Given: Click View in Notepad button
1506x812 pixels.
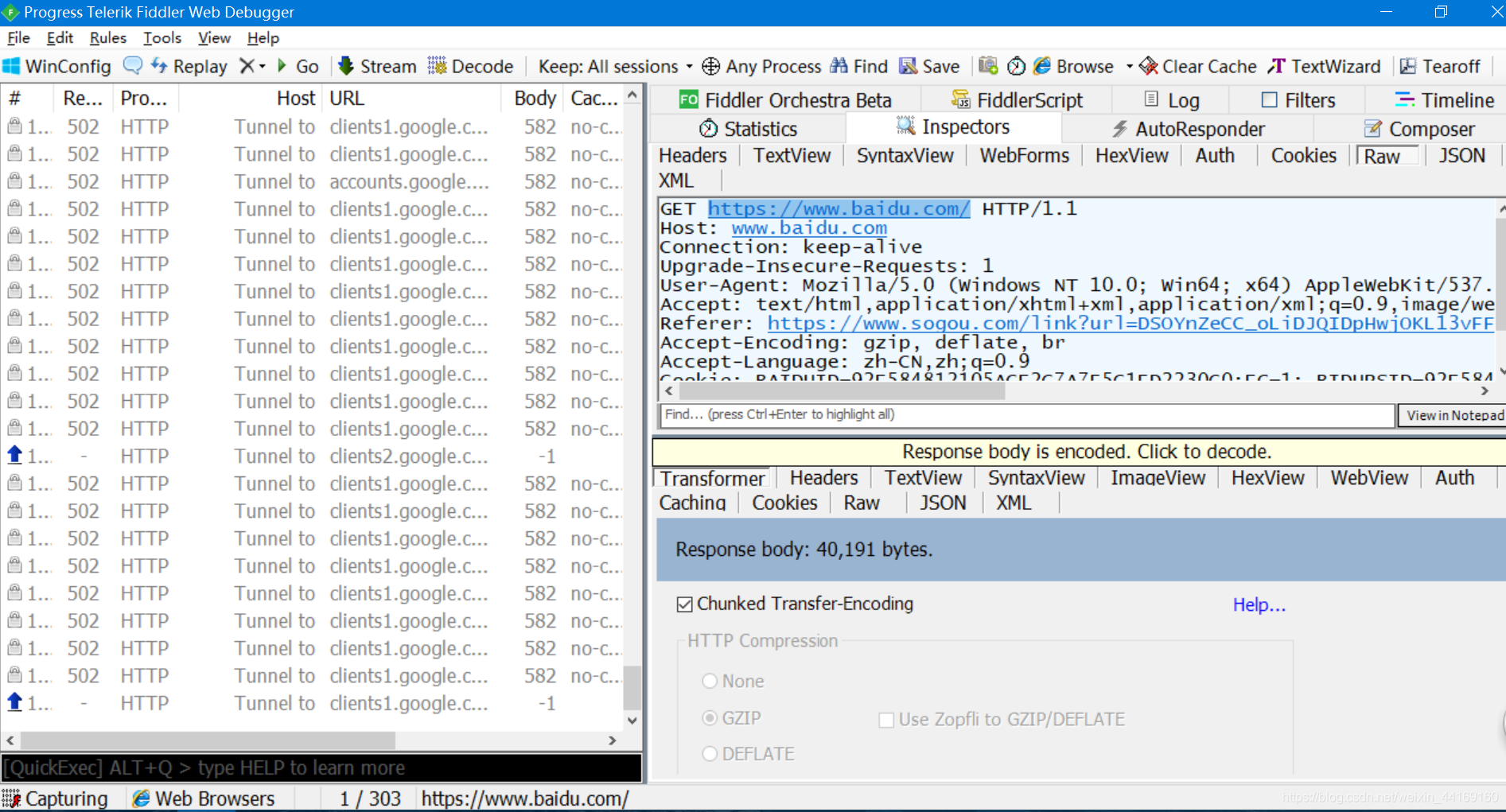Looking at the screenshot, I should pyautogui.click(x=1453, y=415).
